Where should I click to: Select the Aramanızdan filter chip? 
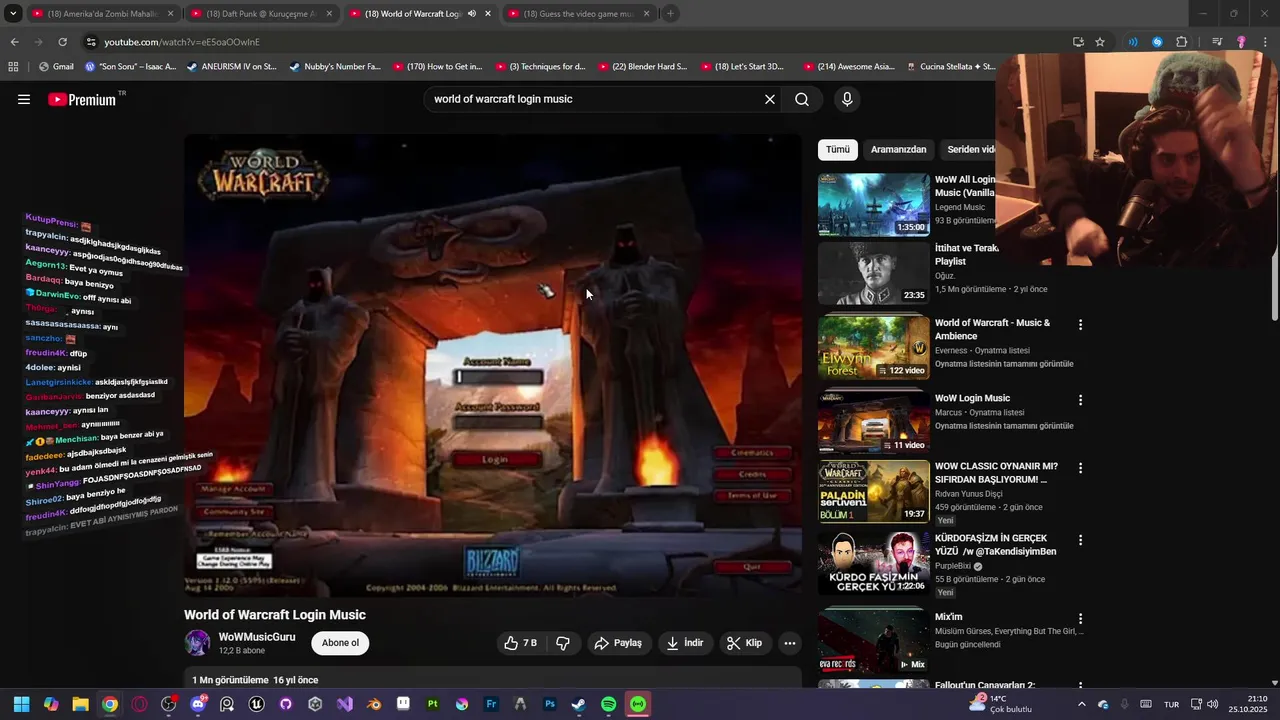coord(898,149)
